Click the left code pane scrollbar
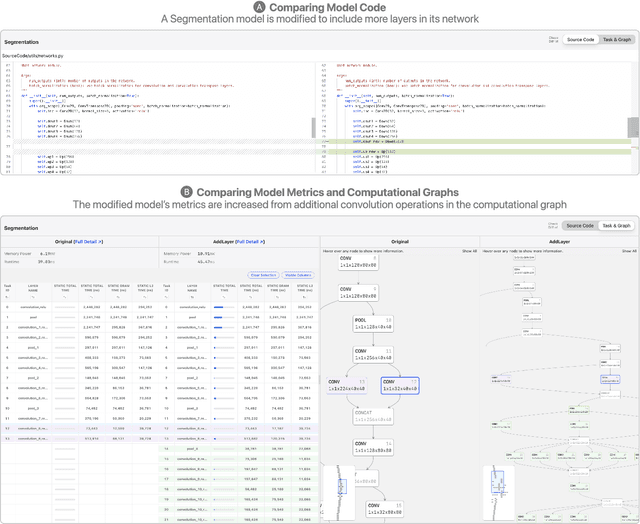Screen dimensions: 640x524 (x=313, y=127)
